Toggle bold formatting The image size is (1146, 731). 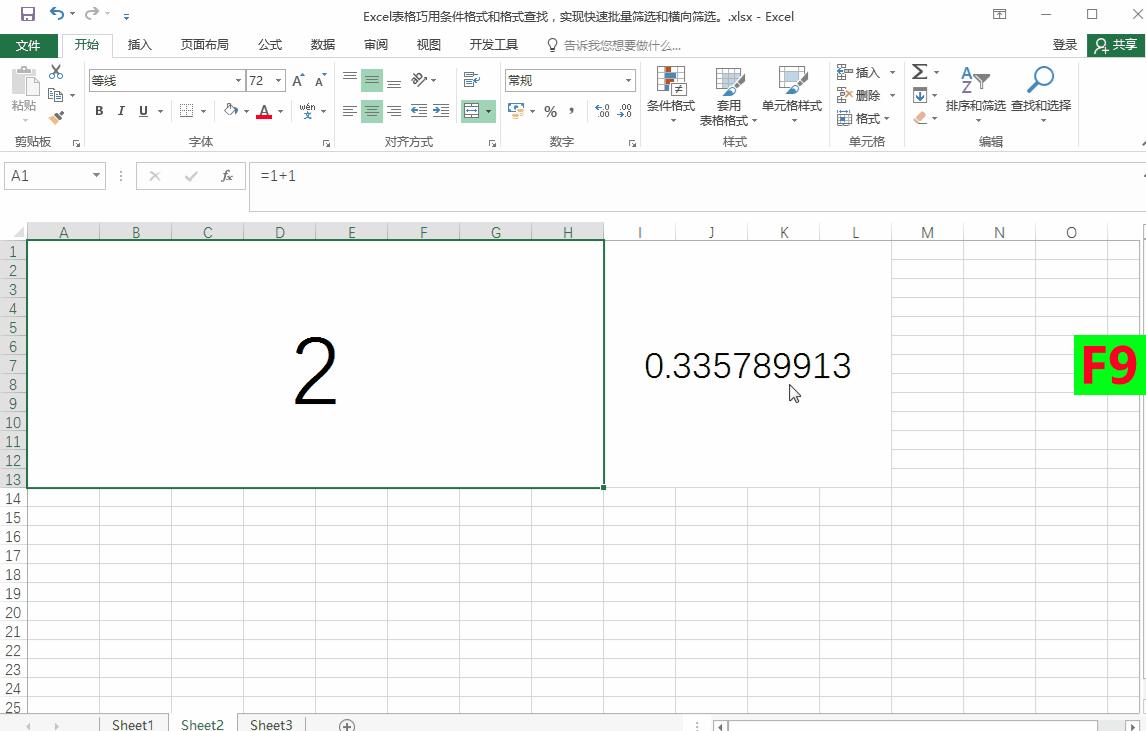coord(98,111)
